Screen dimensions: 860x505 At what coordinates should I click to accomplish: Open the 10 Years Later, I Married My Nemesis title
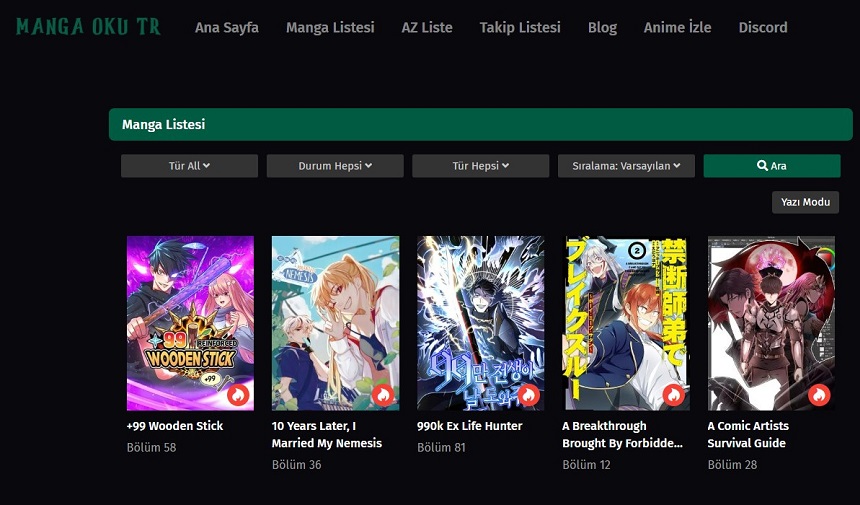pyautogui.click(x=327, y=434)
